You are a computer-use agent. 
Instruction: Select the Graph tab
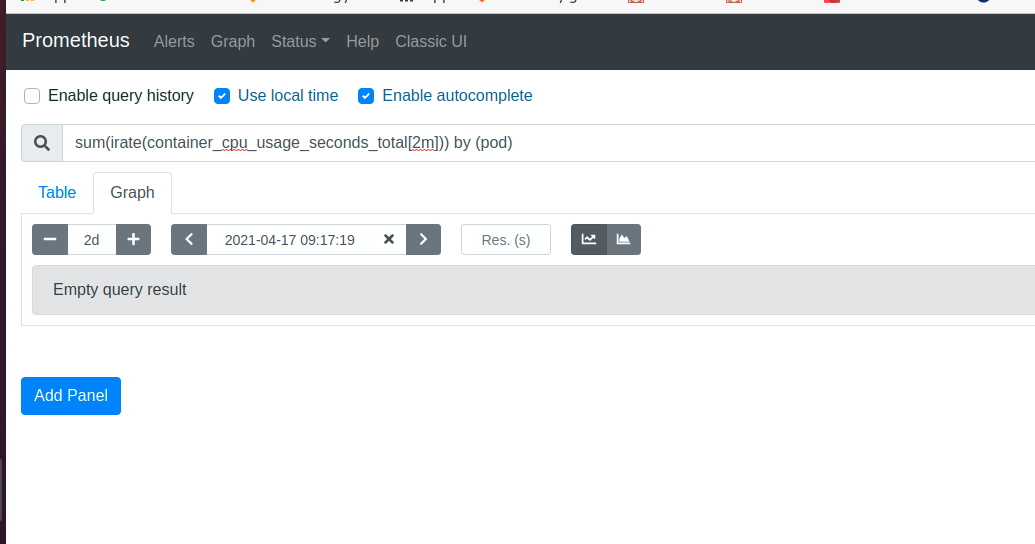click(133, 193)
